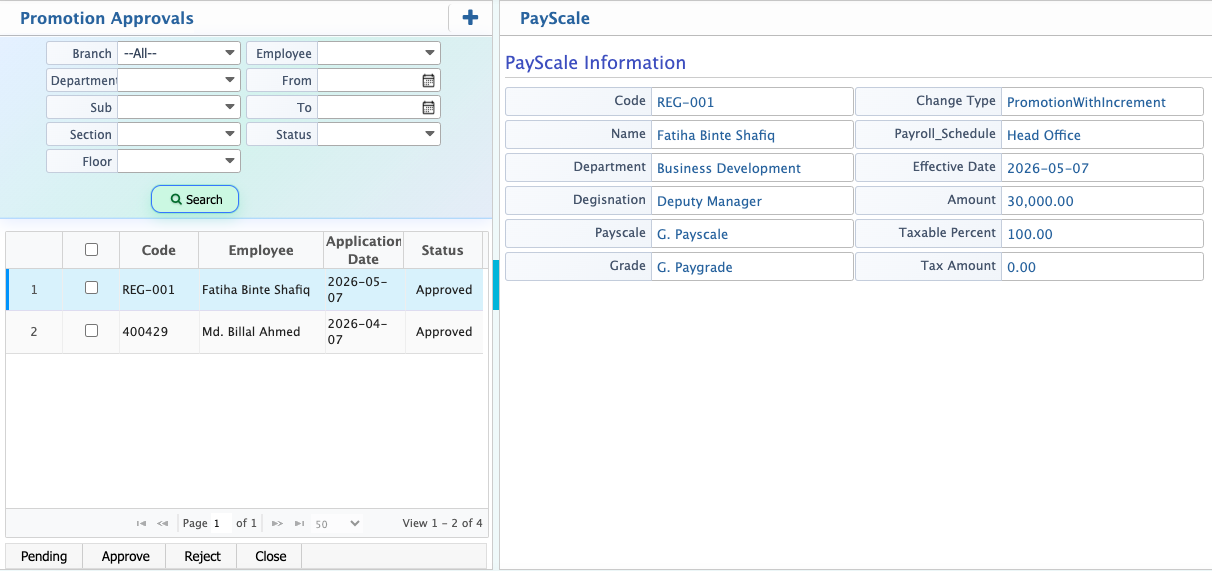The image size is (1212, 571).
Task: Click the G. Payscale value
Action: pyautogui.click(x=692, y=234)
